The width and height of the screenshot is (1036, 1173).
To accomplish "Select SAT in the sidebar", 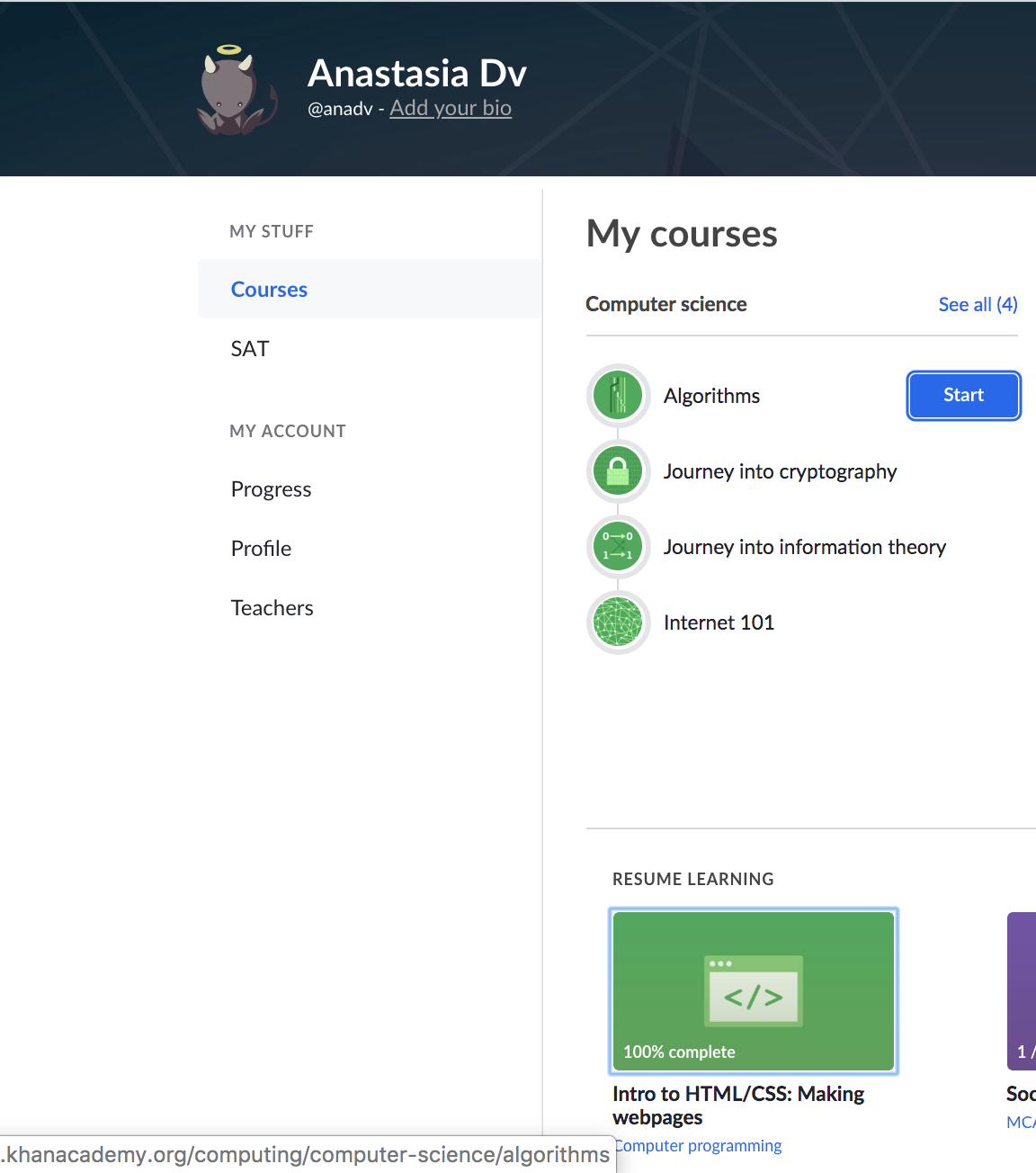I will click(250, 348).
